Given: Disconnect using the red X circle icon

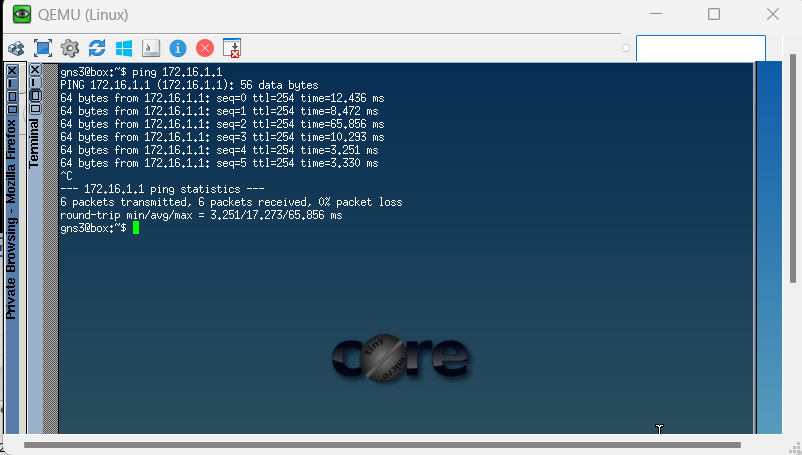Looking at the screenshot, I should tap(205, 48).
